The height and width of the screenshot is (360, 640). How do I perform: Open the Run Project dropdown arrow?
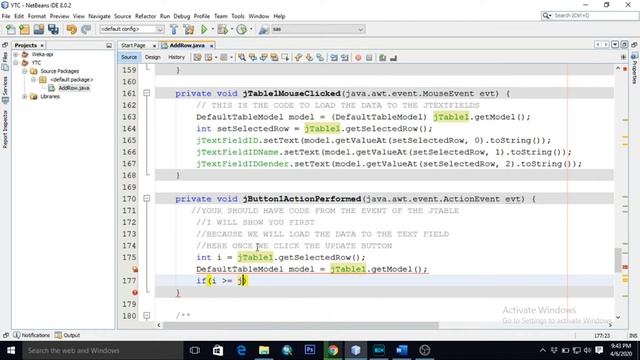click(x=212, y=29)
